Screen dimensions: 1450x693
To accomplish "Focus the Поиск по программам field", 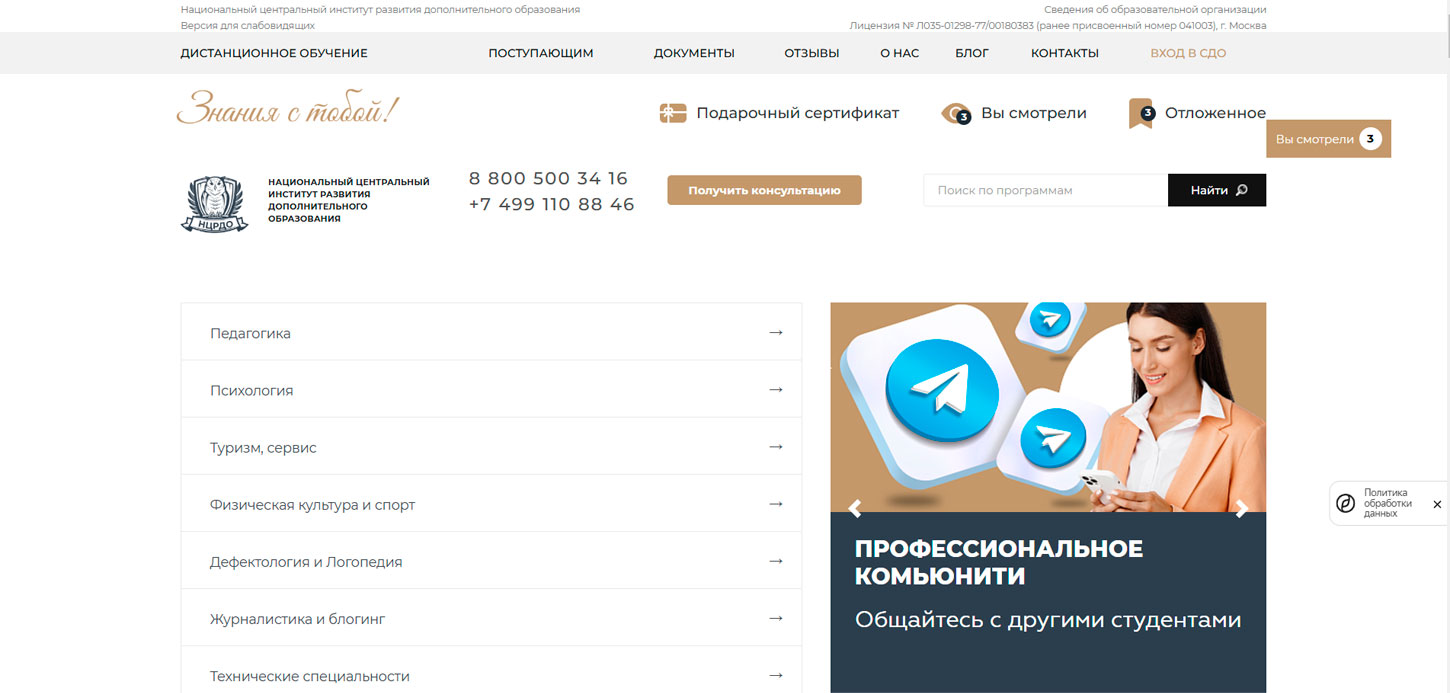I will [x=1045, y=190].
